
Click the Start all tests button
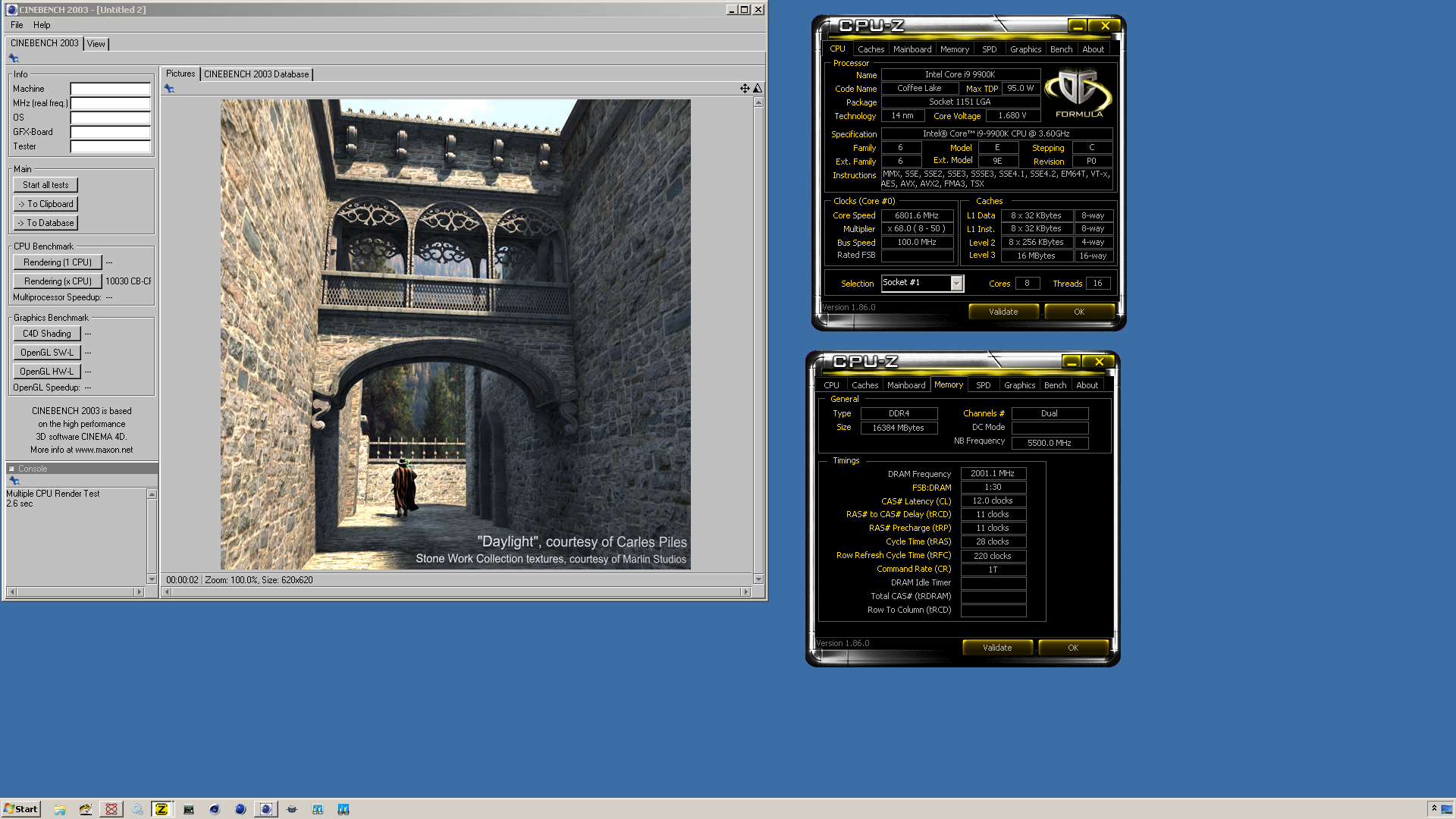tap(45, 185)
